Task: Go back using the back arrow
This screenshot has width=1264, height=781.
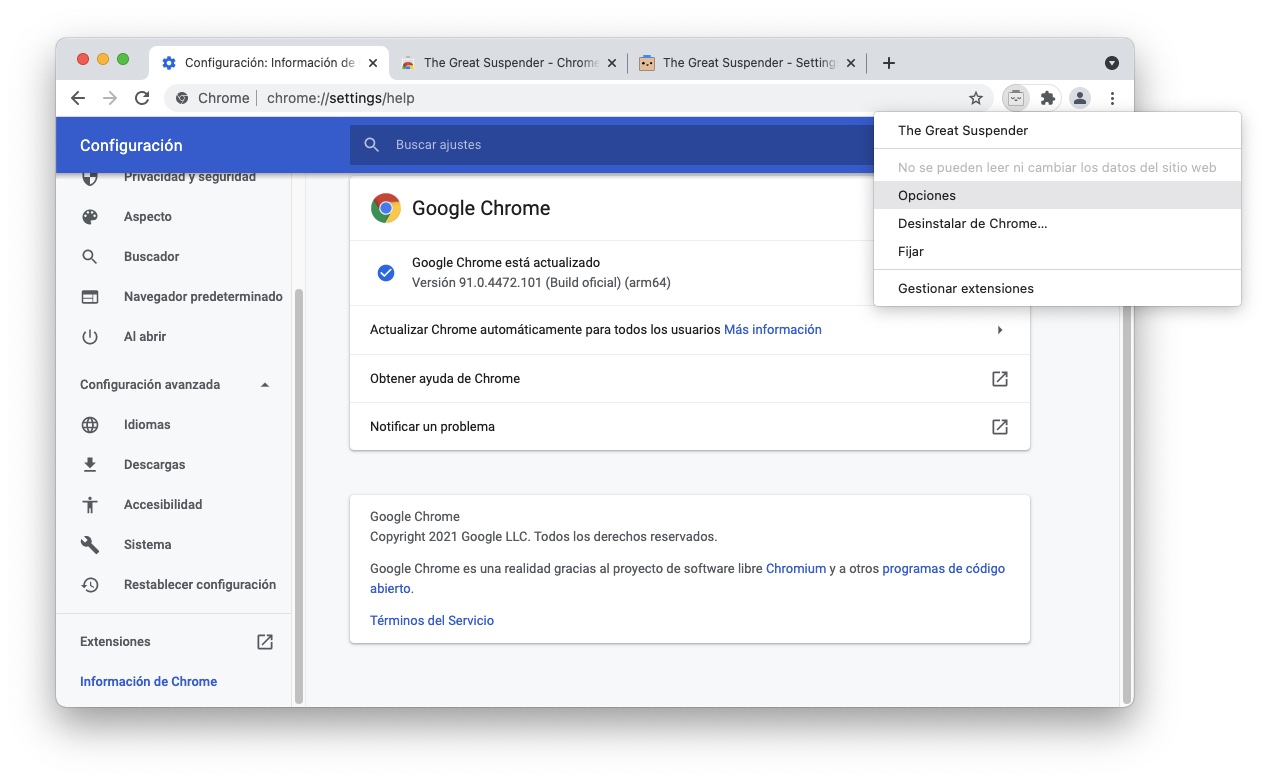Action: (78, 98)
